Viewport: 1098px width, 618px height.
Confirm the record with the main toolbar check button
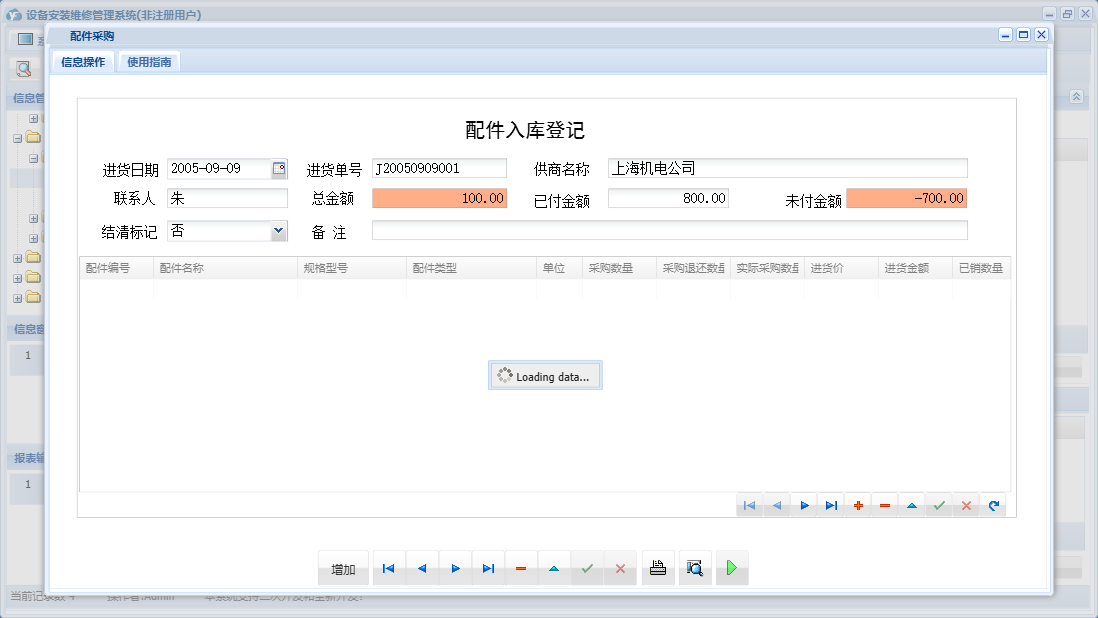(586, 567)
